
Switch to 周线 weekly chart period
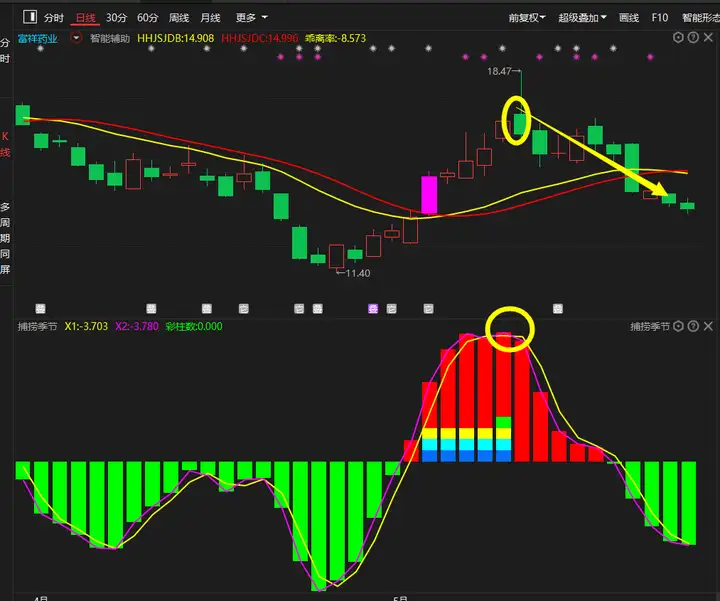179,18
